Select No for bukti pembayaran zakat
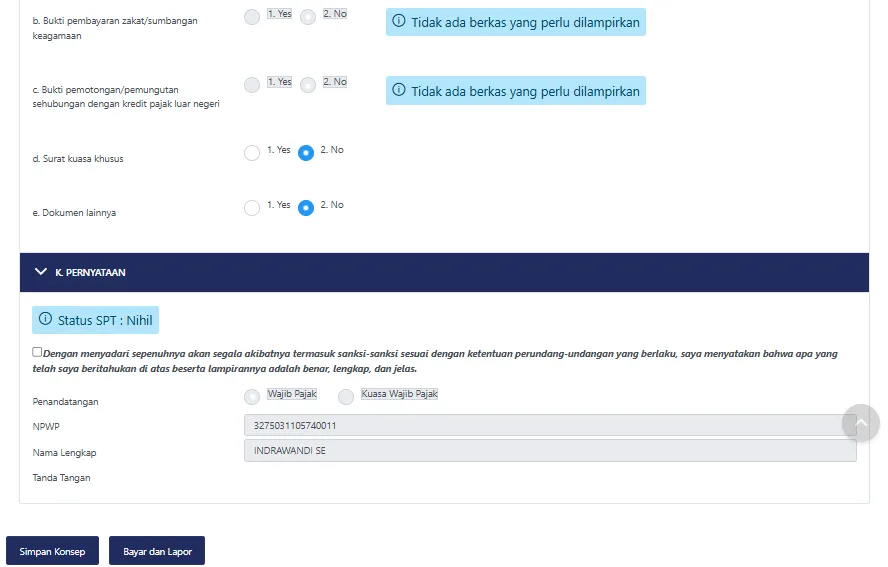This screenshot has width=888, height=567. [x=308, y=17]
